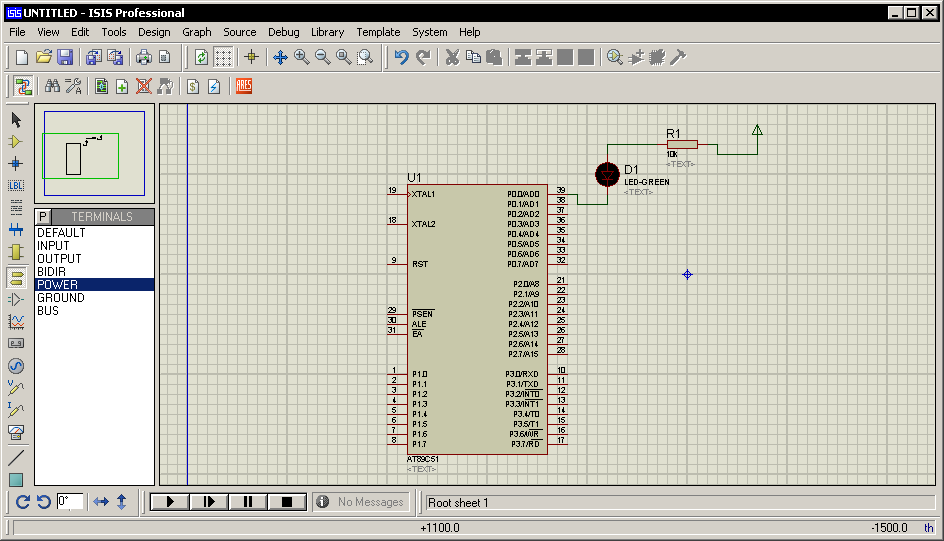The width and height of the screenshot is (944, 541).
Task: Center view with the pan icon
Action: coord(280,57)
